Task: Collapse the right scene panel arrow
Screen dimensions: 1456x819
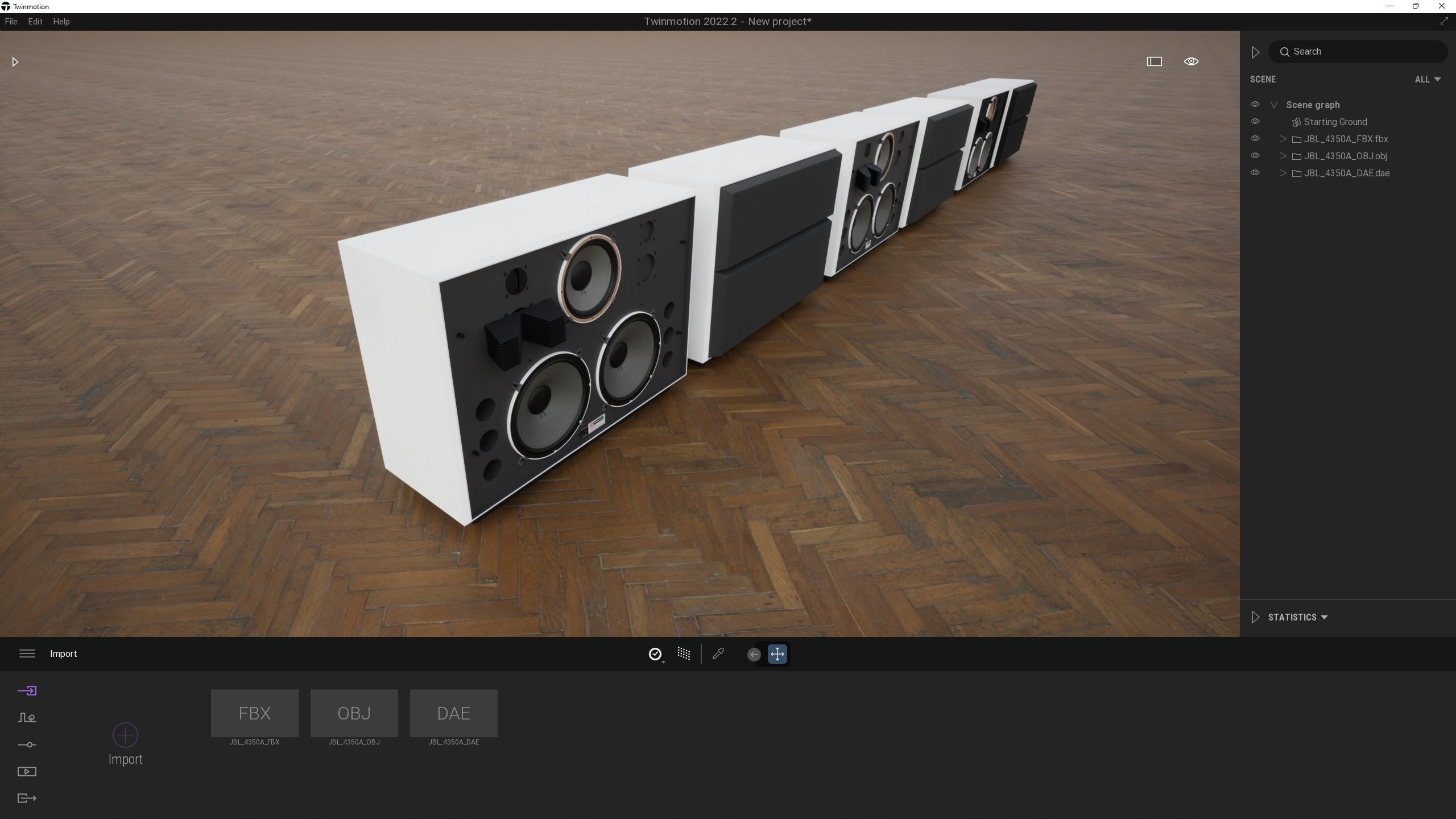Action: [1255, 52]
